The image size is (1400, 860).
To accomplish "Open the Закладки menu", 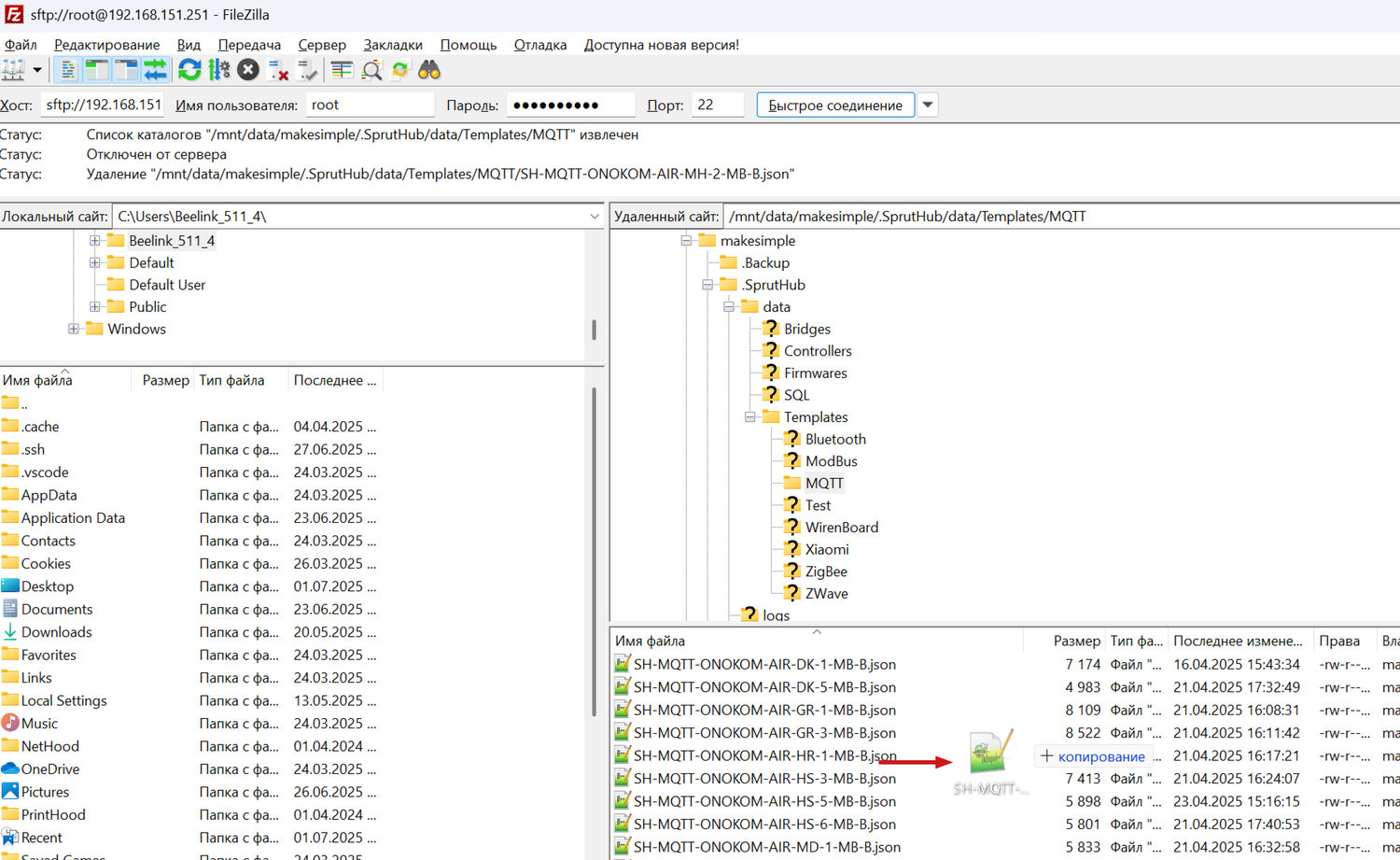I will tap(393, 45).
